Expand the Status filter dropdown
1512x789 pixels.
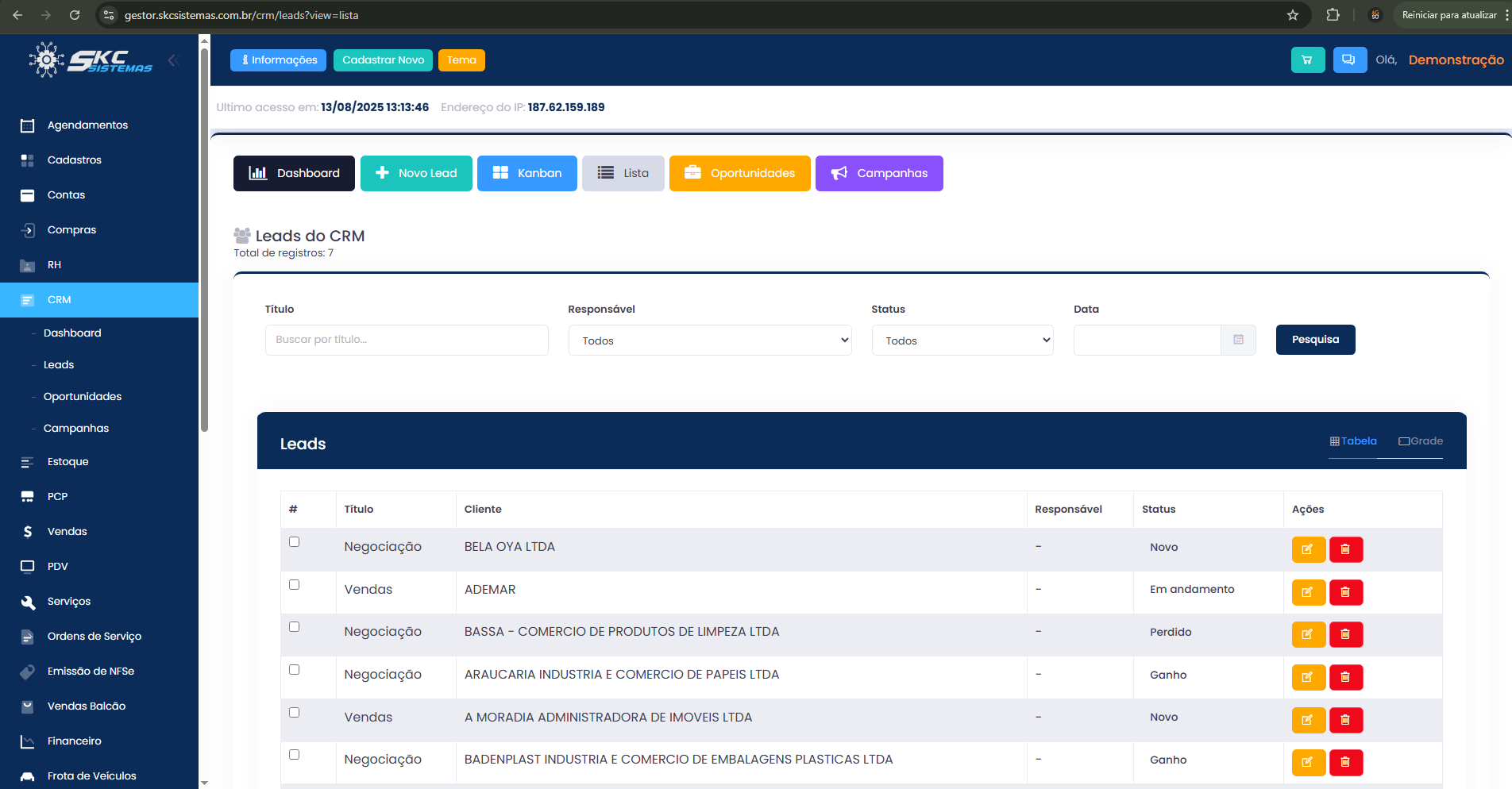coord(962,341)
